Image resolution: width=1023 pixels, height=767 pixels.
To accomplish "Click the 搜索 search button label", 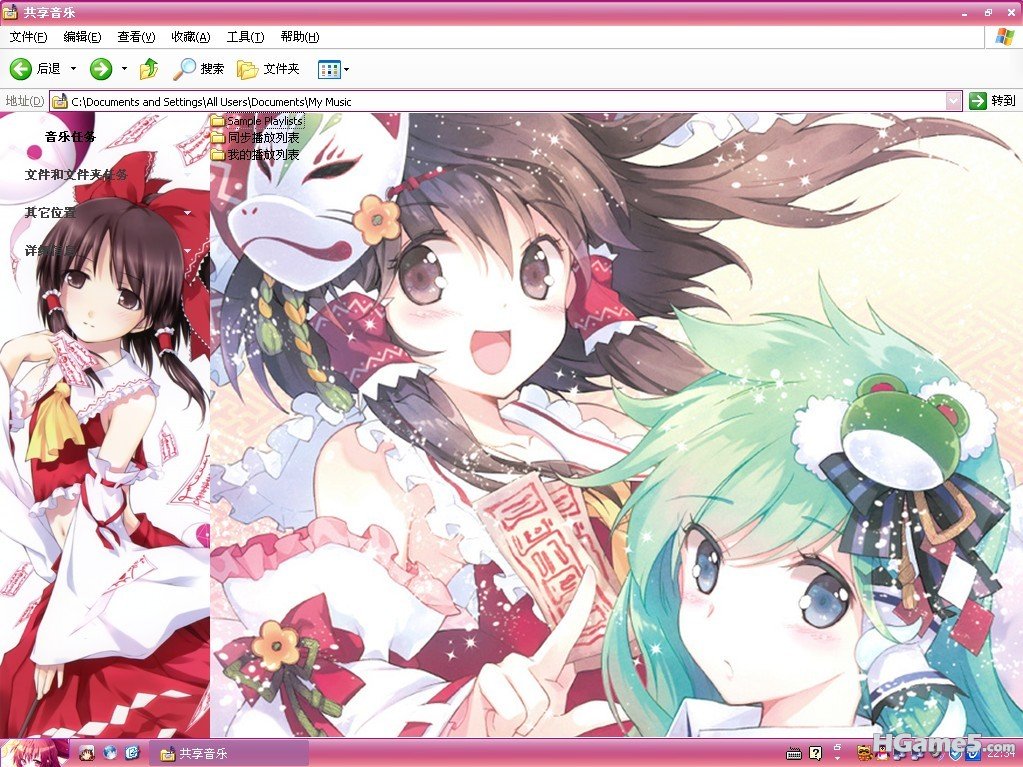I will coord(212,68).
